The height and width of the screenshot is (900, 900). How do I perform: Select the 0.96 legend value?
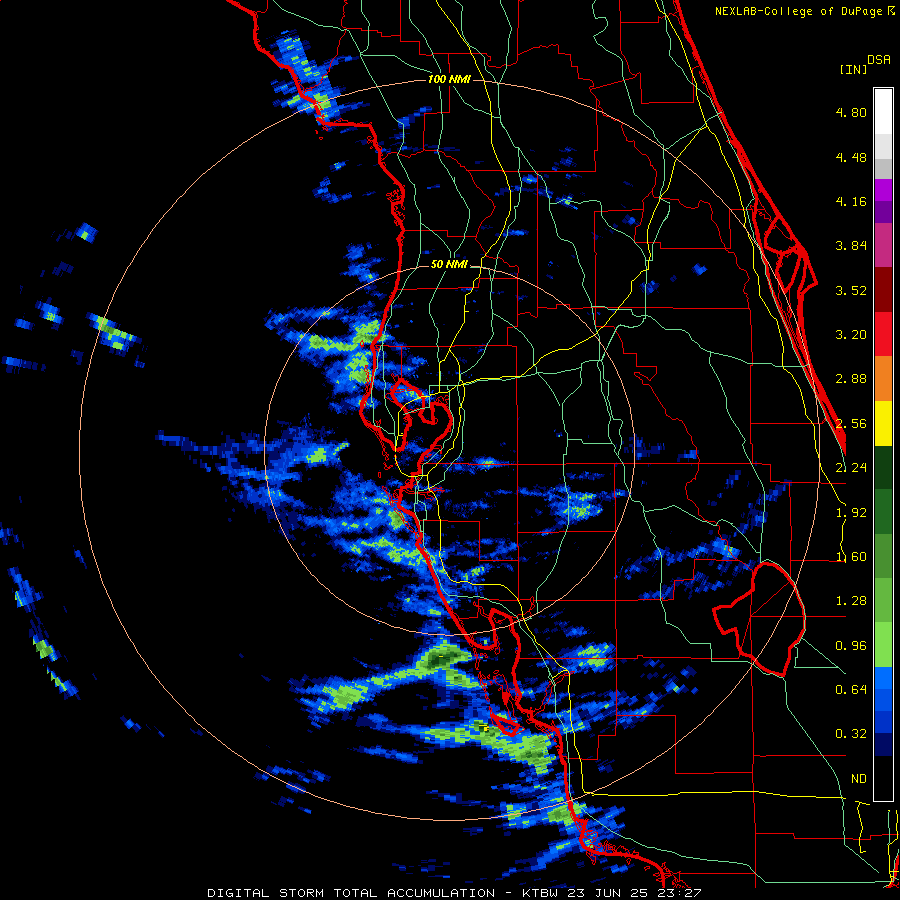[851, 646]
